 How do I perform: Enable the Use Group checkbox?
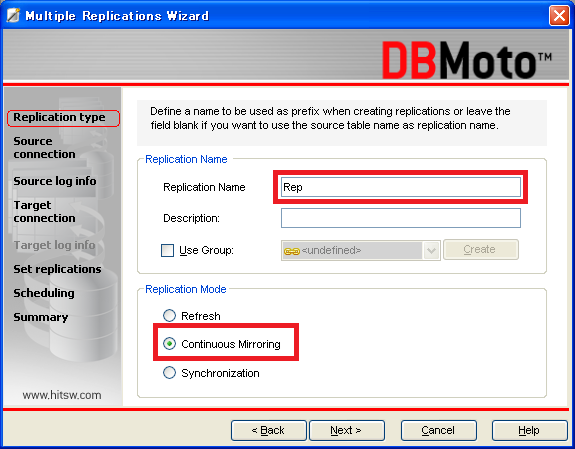pyautogui.click(x=168, y=251)
